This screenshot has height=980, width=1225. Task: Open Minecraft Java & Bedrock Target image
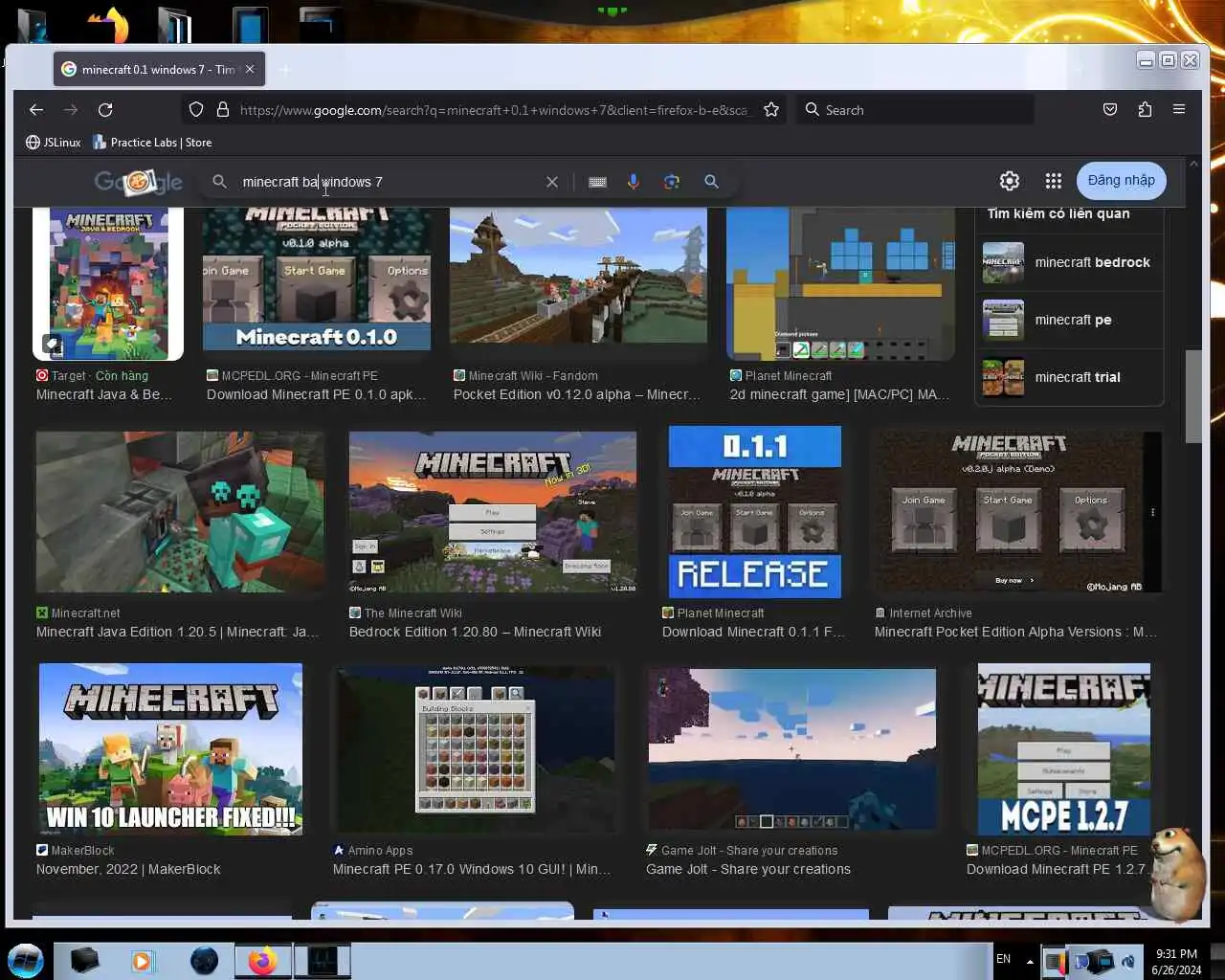[x=108, y=284]
